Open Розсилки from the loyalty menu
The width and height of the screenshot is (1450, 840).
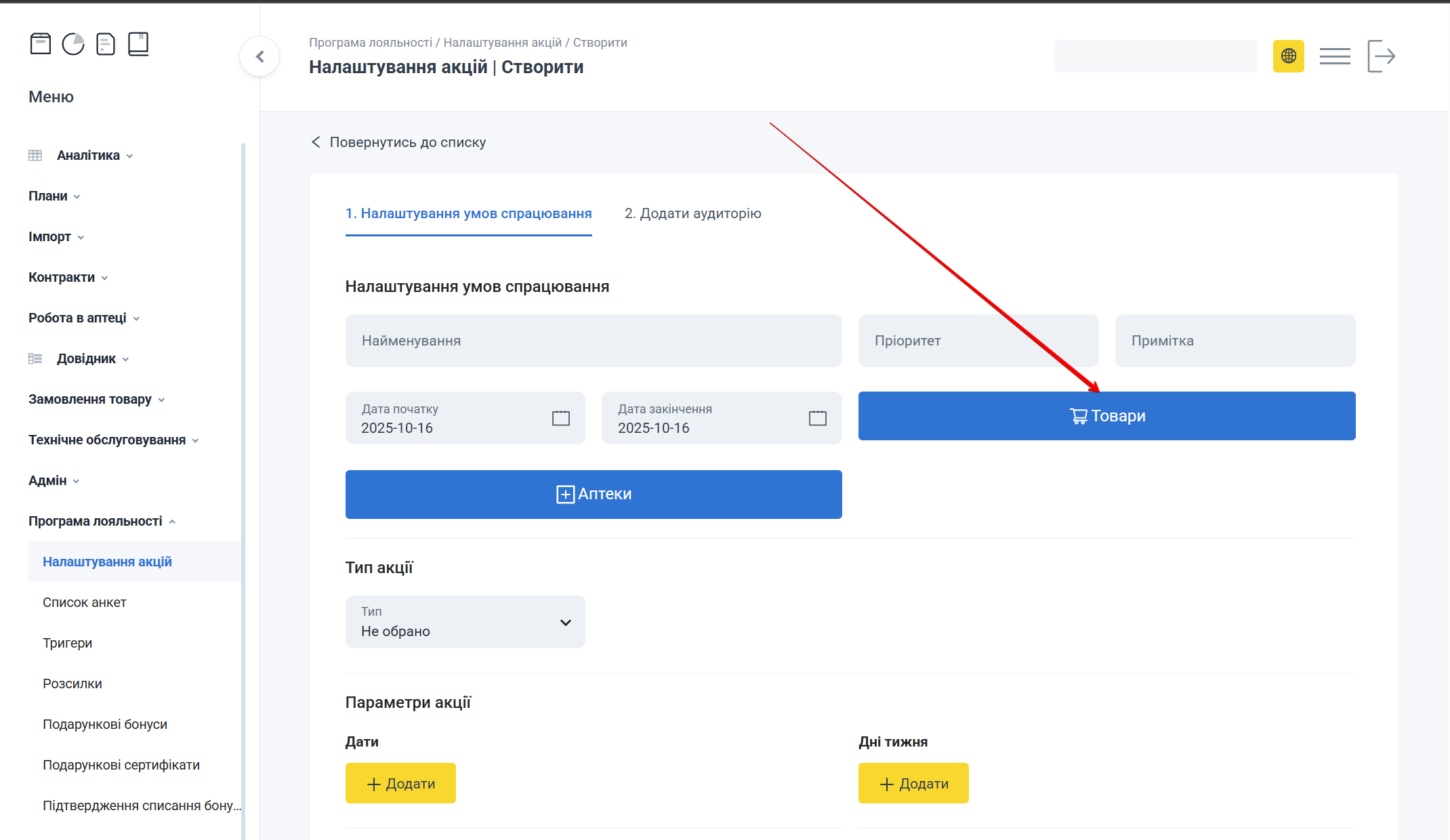coord(72,684)
